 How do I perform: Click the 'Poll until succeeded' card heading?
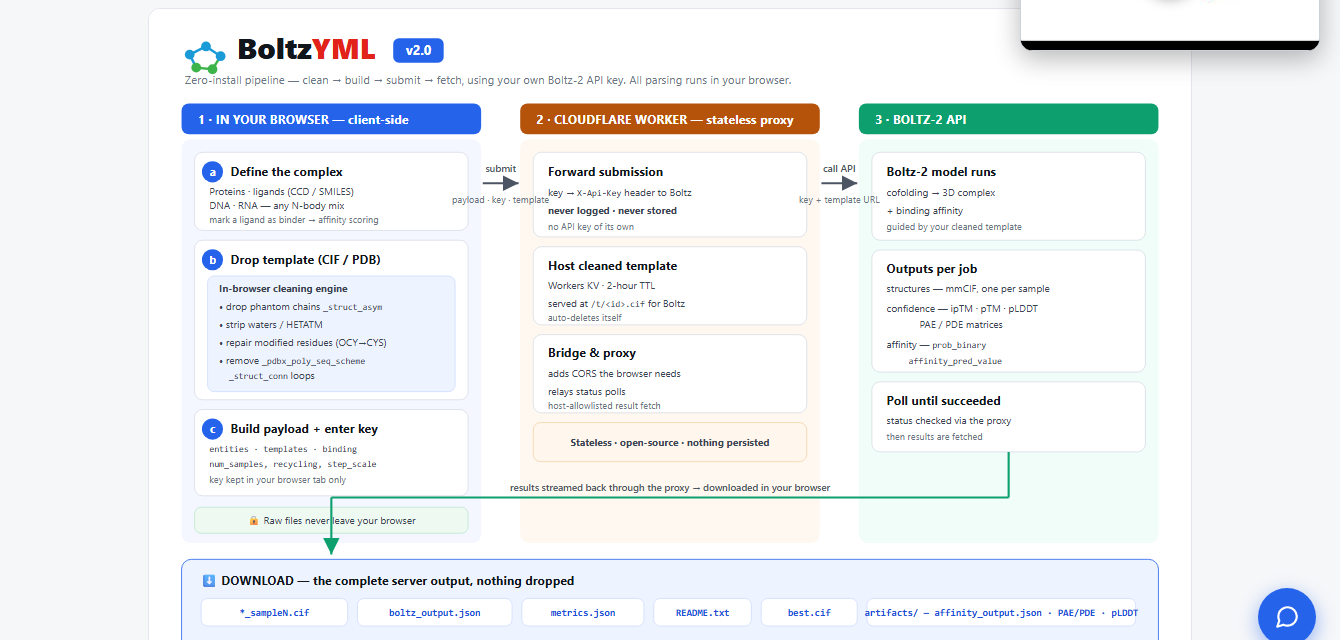point(943,400)
